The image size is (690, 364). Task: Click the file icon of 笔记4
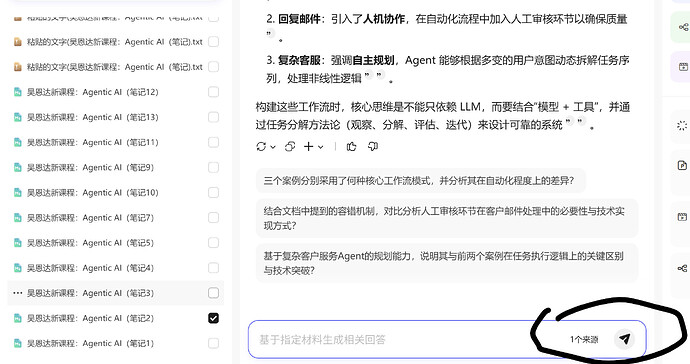point(18,268)
